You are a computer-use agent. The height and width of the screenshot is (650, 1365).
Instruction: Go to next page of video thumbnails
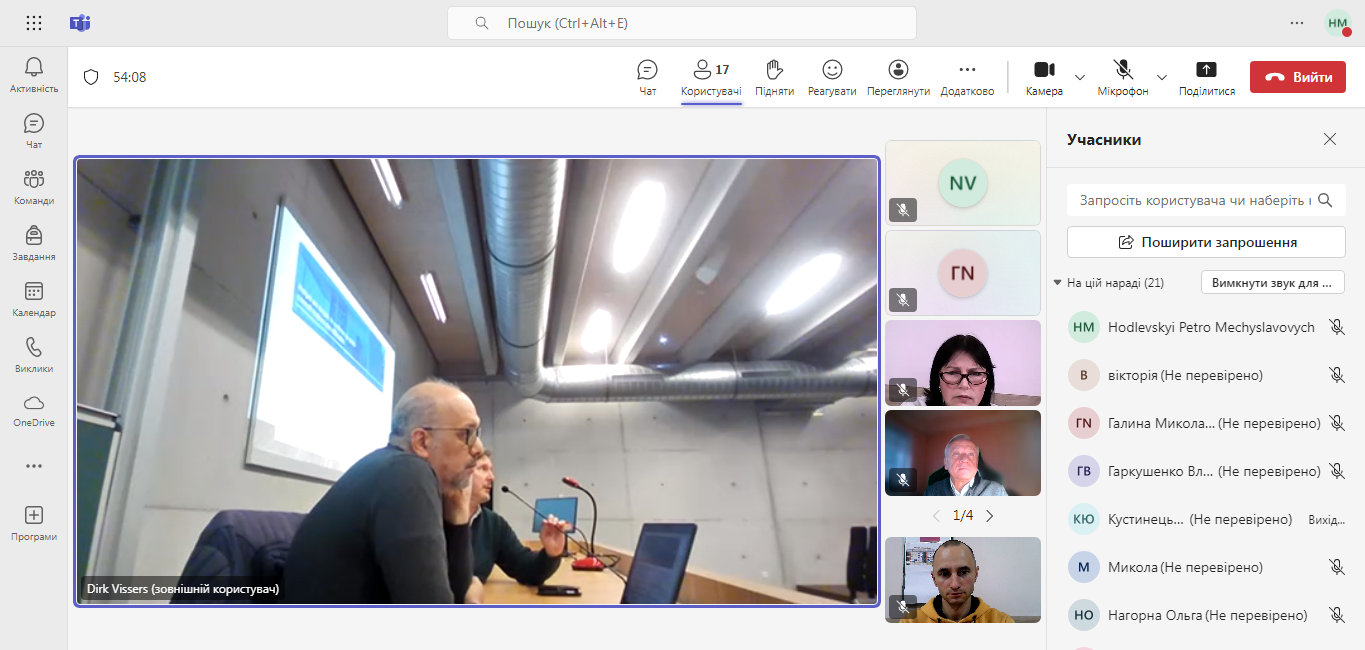coord(990,516)
